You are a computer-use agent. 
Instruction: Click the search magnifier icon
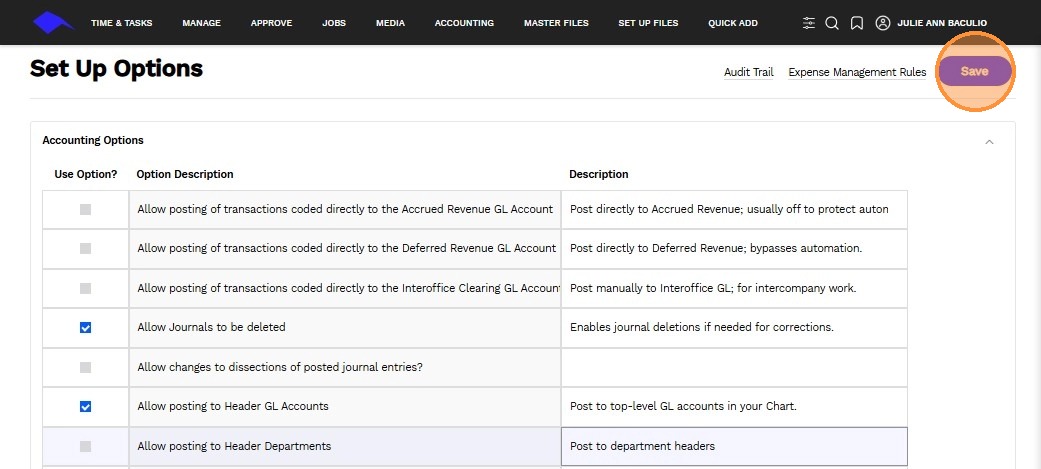click(x=832, y=23)
